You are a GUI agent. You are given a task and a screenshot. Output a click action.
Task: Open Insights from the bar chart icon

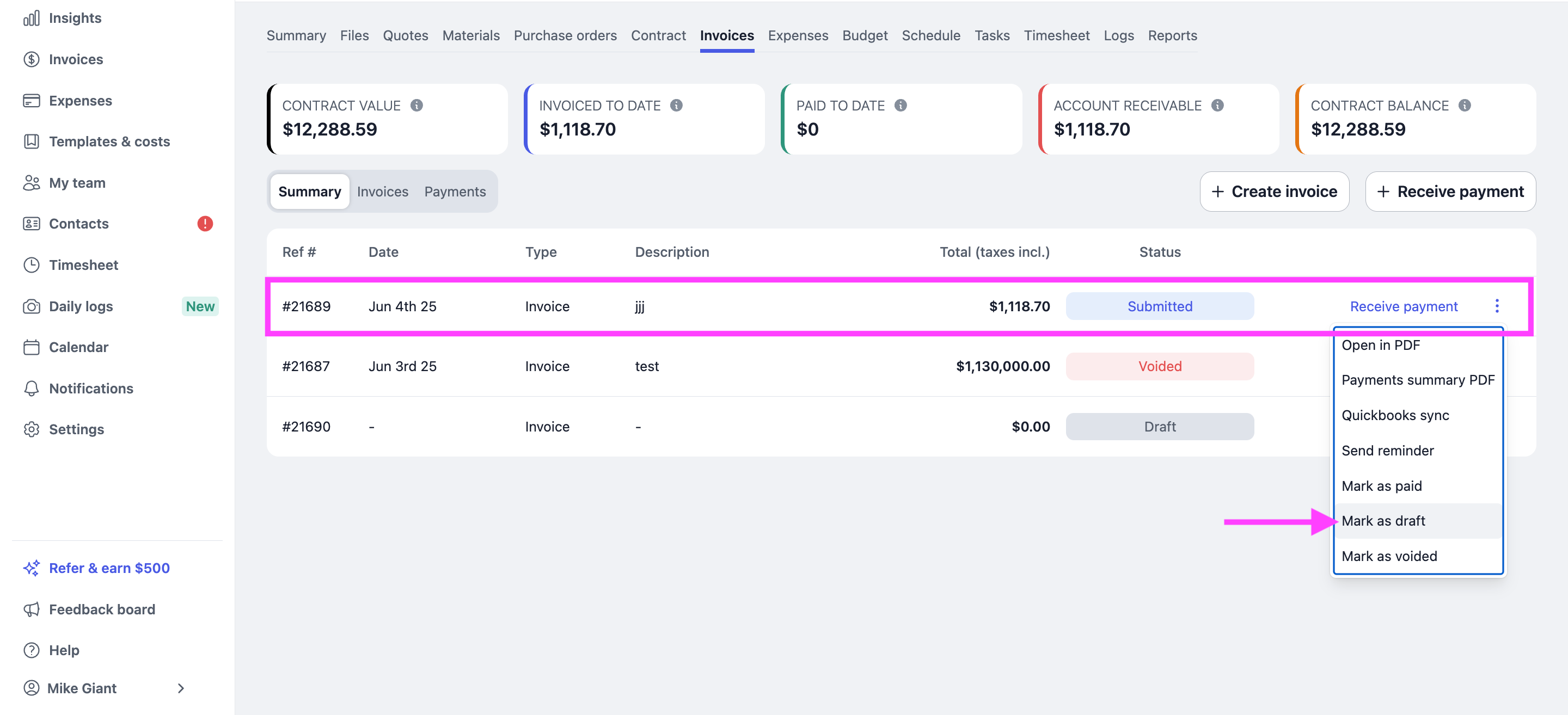31,19
